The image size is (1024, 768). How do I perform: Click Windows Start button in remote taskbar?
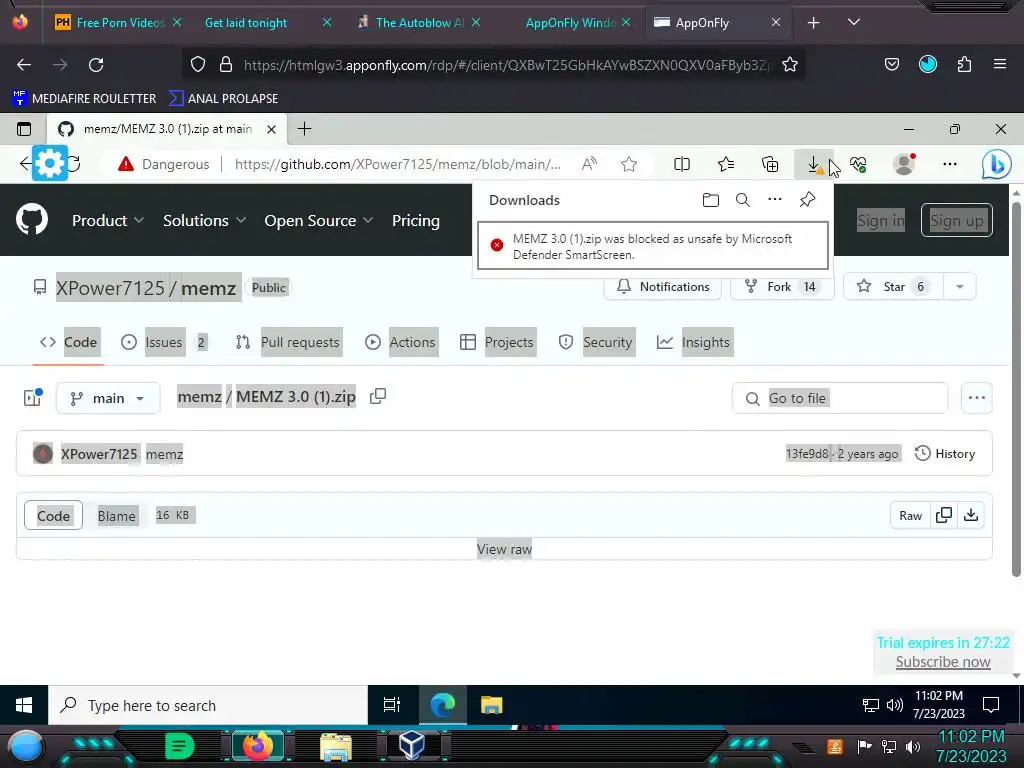pos(24,705)
